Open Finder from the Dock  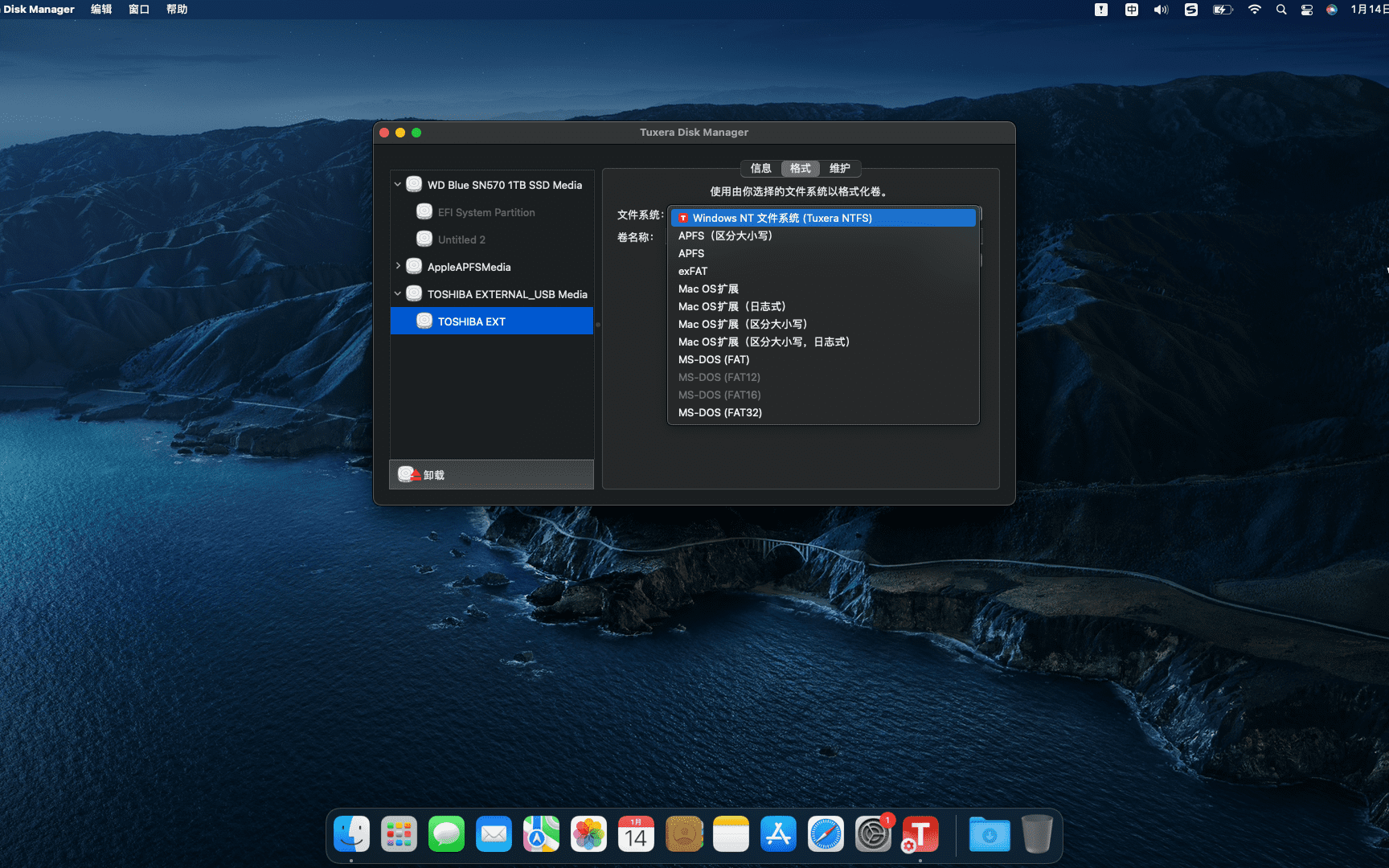pyautogui.click(x=351, y=834)
